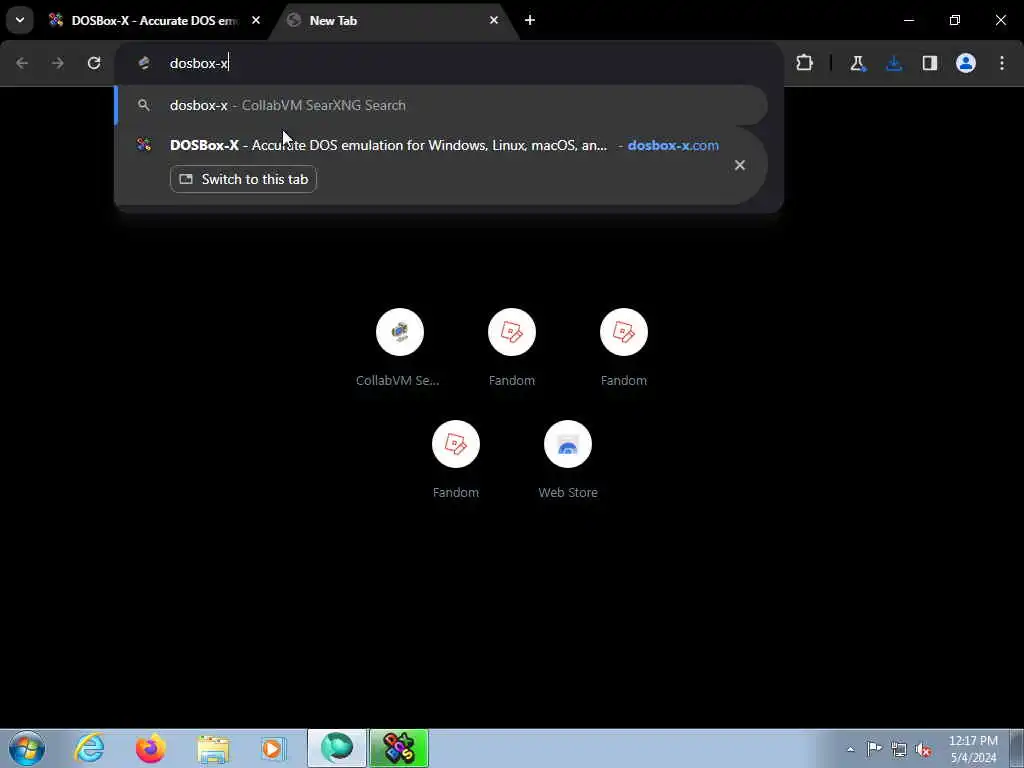Open the Web Store shortcut
1024x768 pixels.
click(568, 460)
